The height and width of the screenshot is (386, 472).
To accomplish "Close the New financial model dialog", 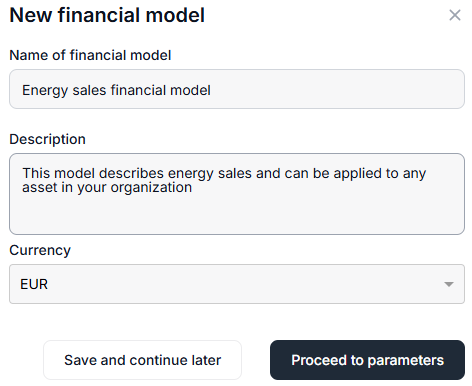I will (x=455, y=15).
